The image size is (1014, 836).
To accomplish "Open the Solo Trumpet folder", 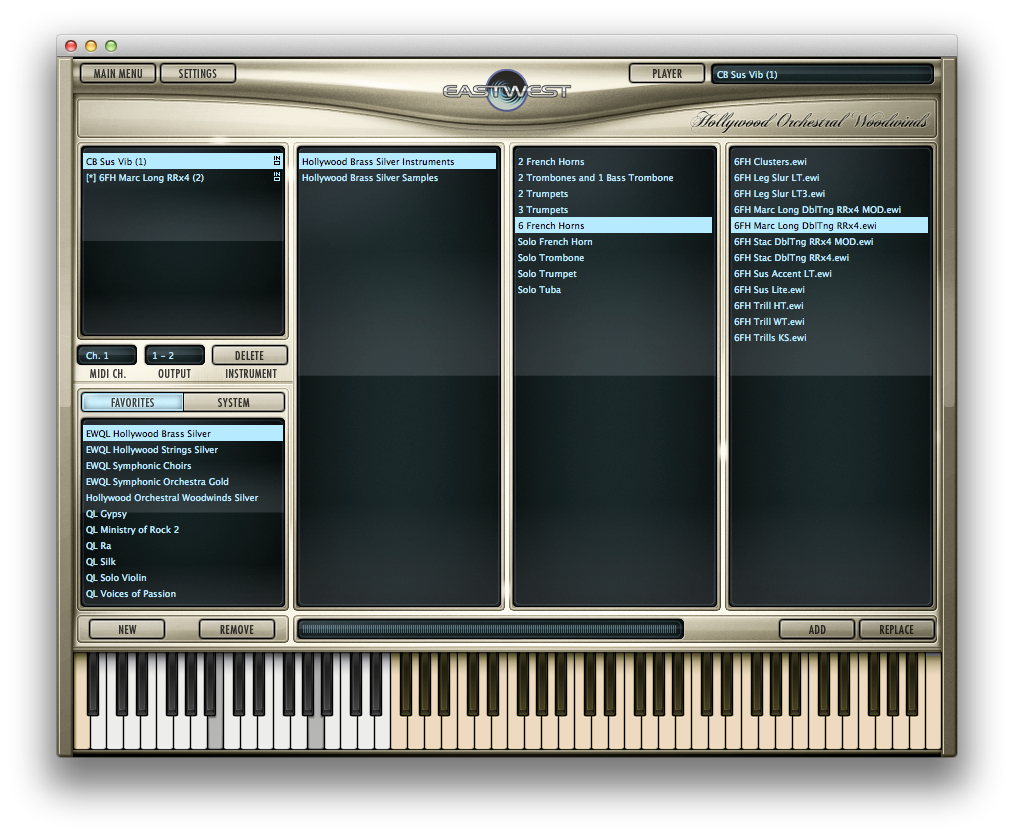I will pos(614,274).
